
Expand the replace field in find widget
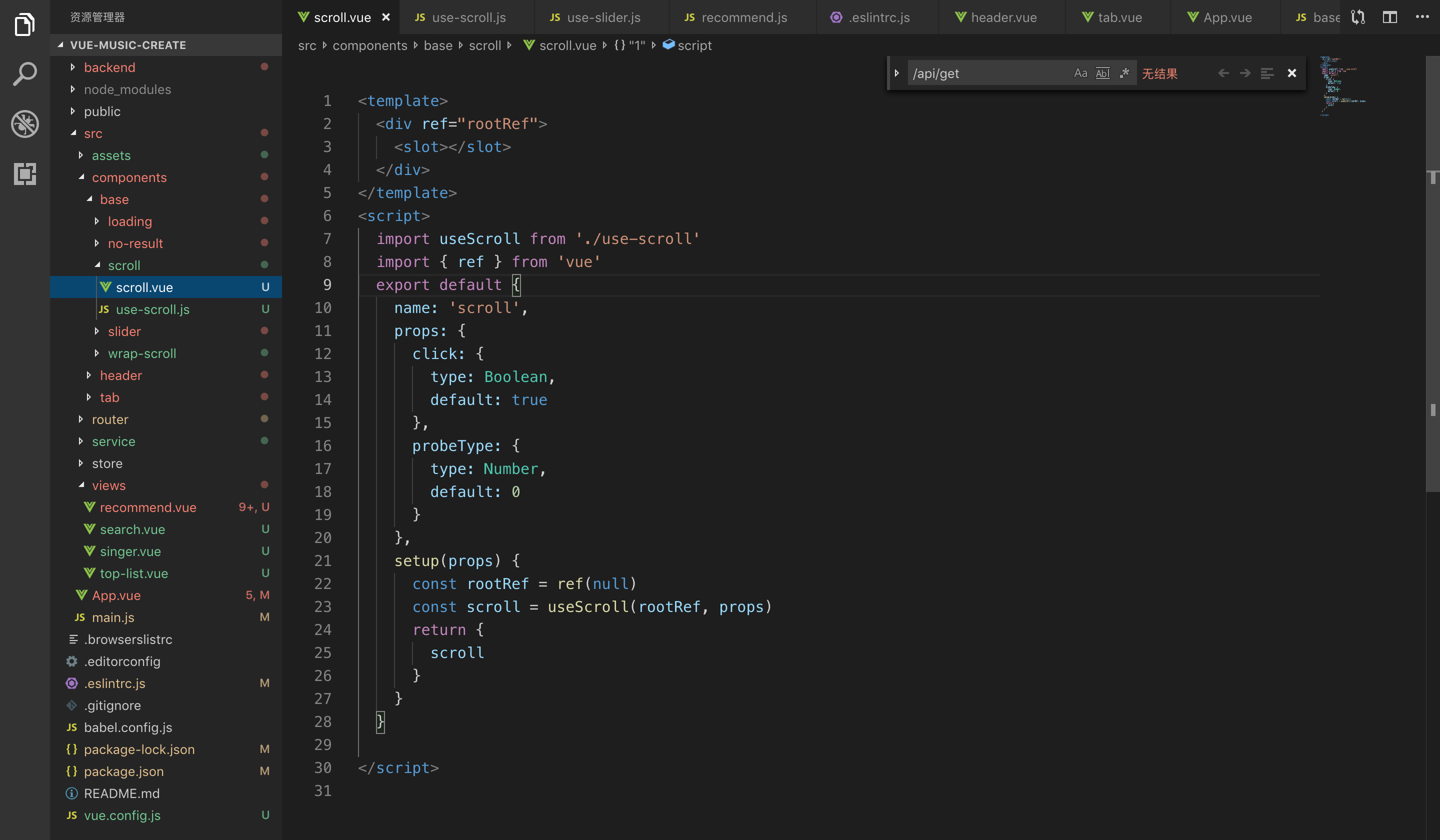(x=896, y=73)
